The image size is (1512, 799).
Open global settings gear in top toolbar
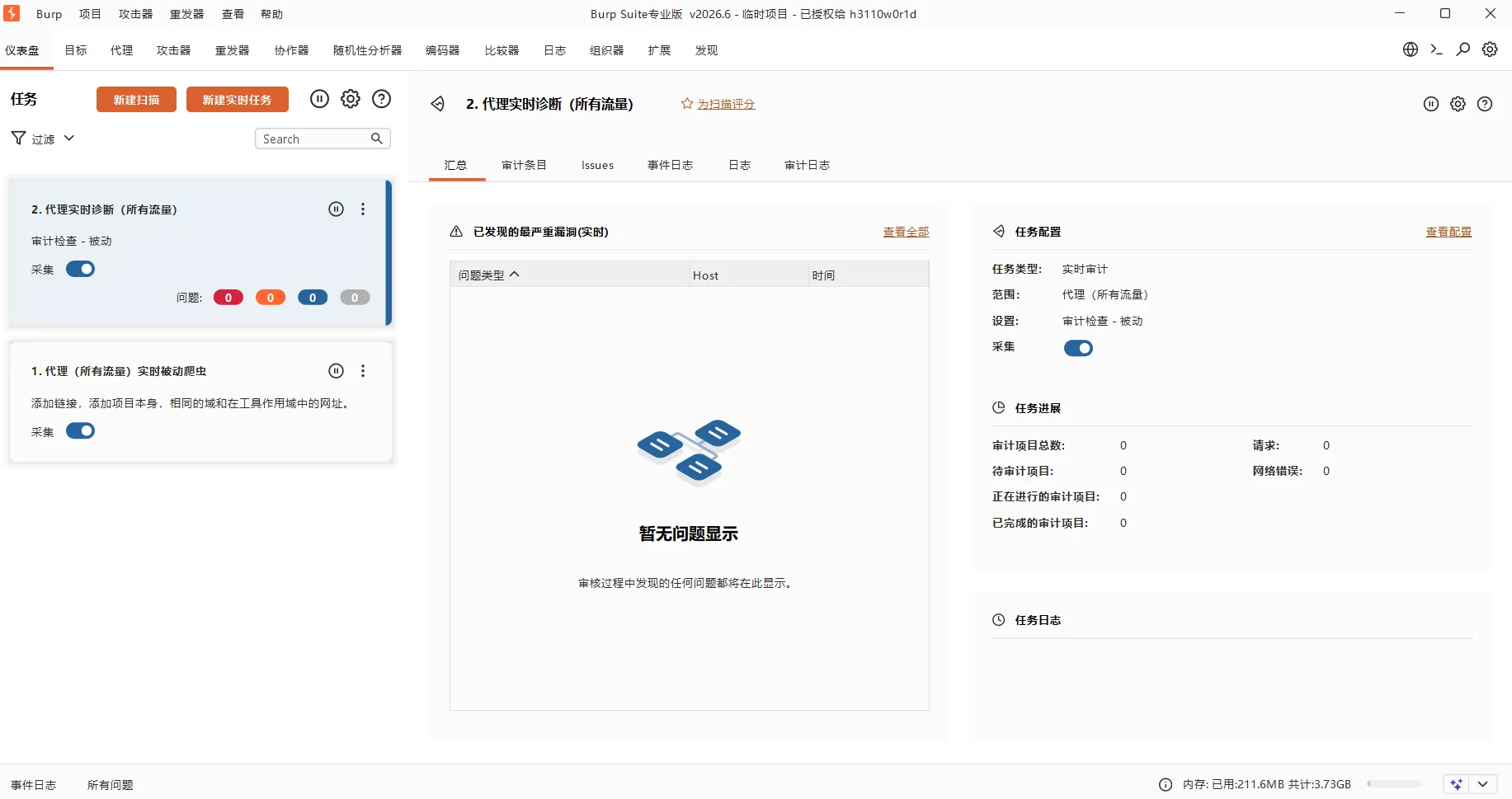click(x=1490, y=49)
